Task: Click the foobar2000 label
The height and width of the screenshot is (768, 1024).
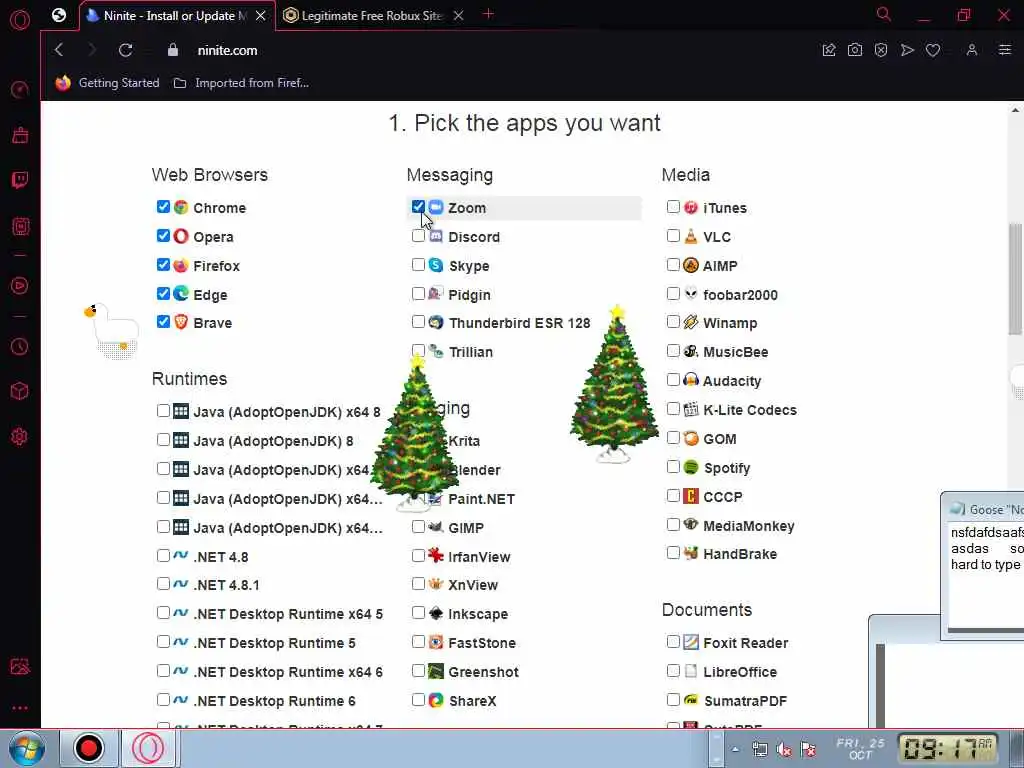Action: click(x=740, y=295)
